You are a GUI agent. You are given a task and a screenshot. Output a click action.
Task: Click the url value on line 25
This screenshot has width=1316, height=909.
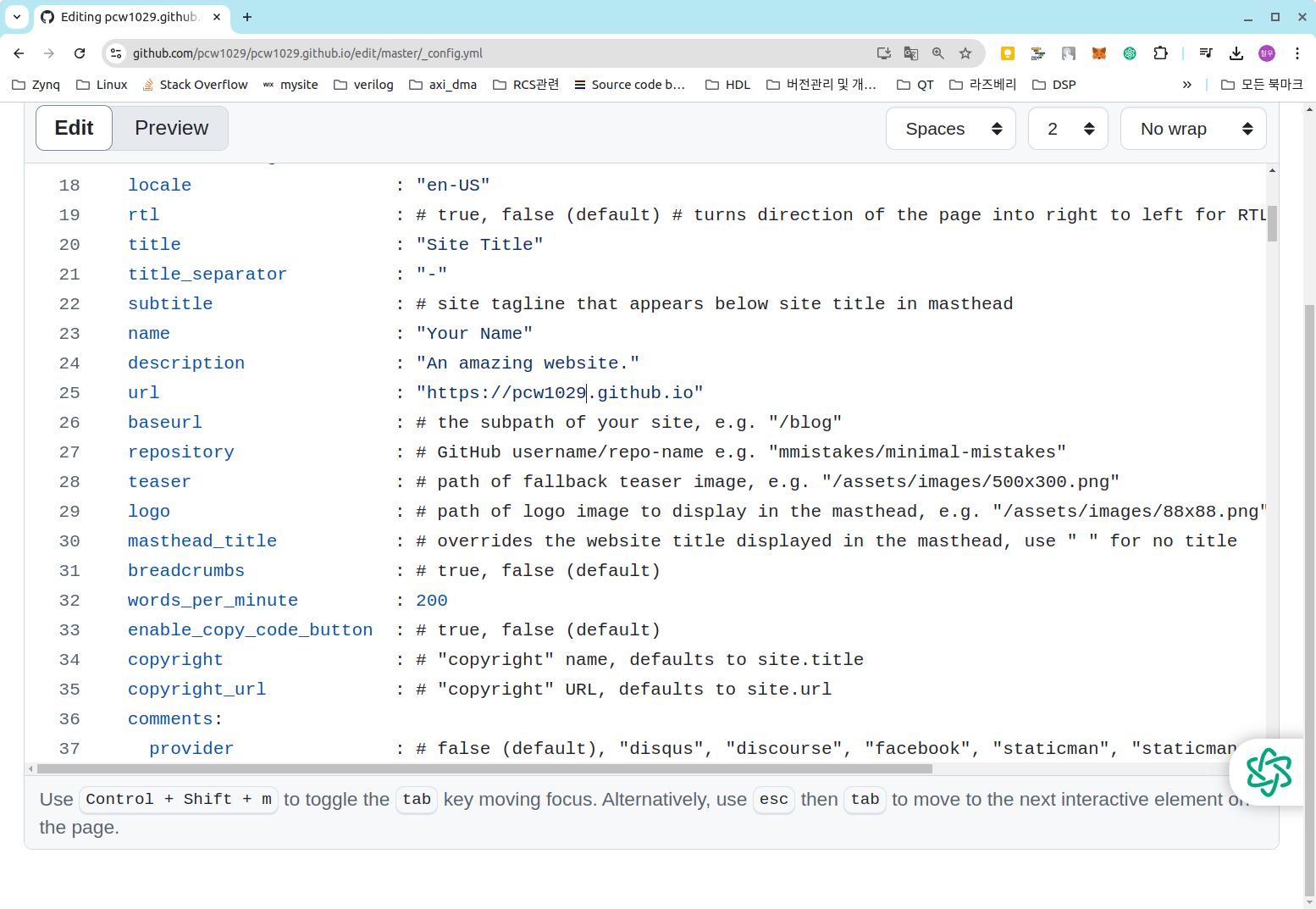[x=559, y=392]
